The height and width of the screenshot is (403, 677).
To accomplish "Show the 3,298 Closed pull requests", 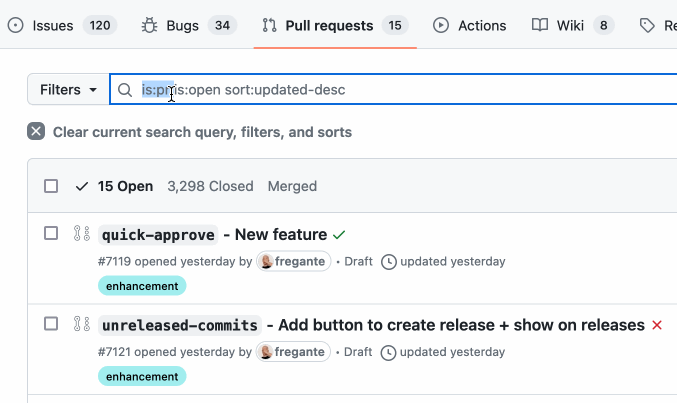I will click(x=210, y=186).
